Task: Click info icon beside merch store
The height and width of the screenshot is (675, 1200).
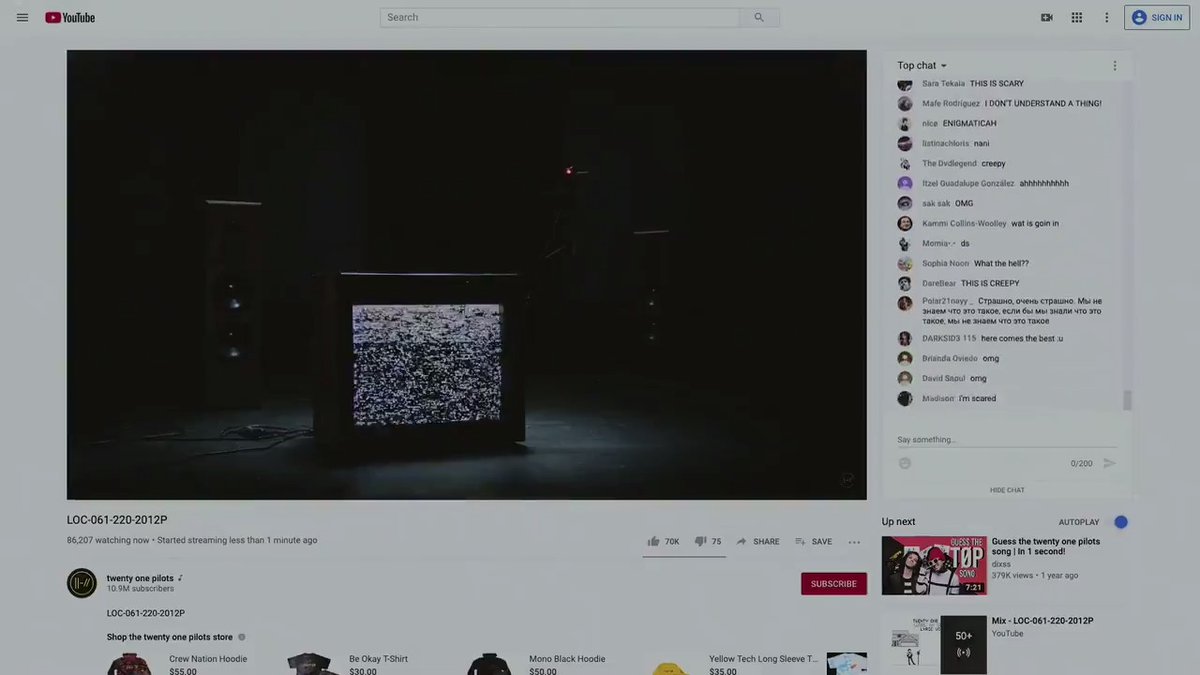Action: (x=242, y=637)
